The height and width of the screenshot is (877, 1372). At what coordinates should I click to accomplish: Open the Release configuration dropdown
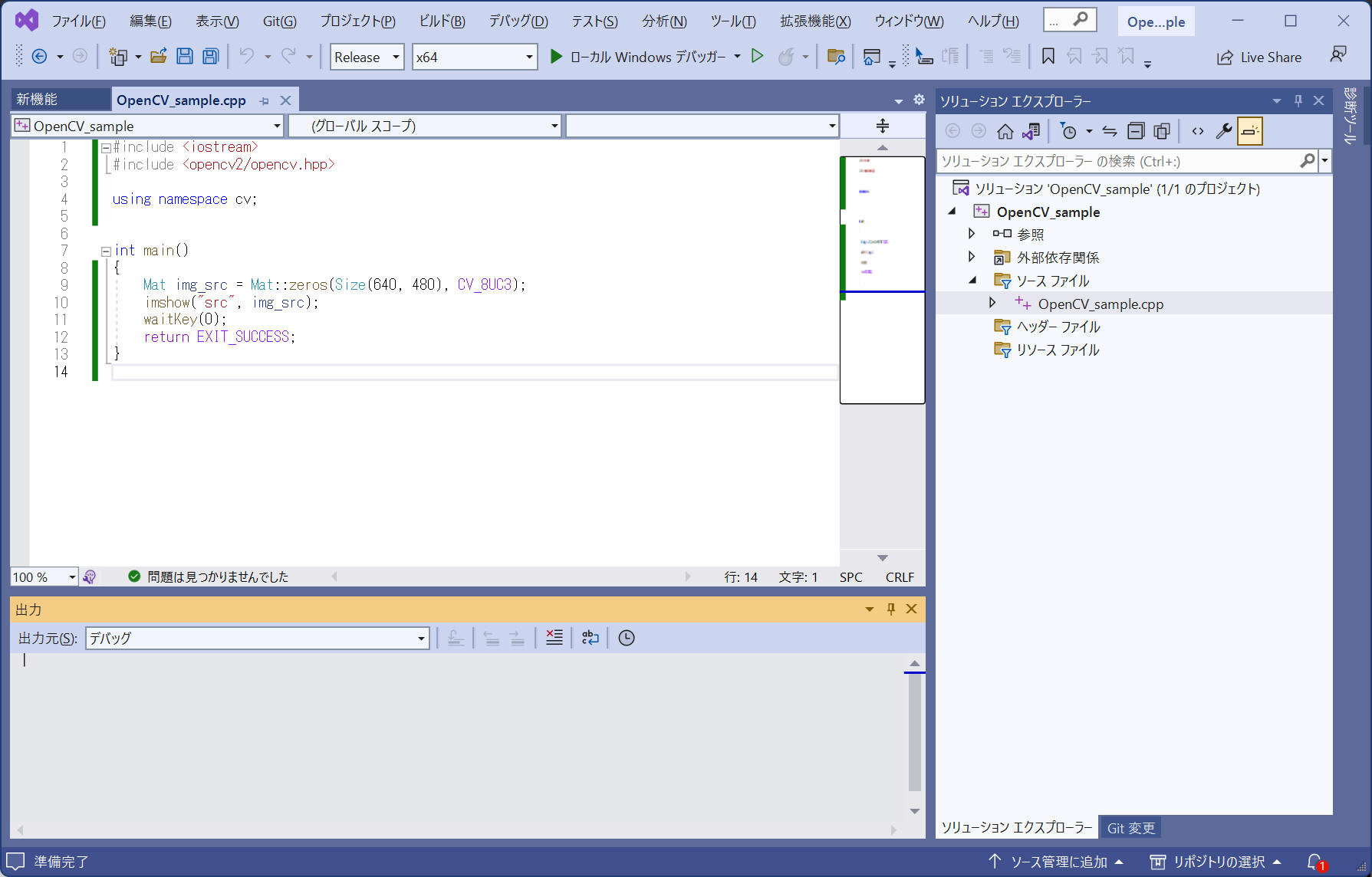tap(366, 56)
